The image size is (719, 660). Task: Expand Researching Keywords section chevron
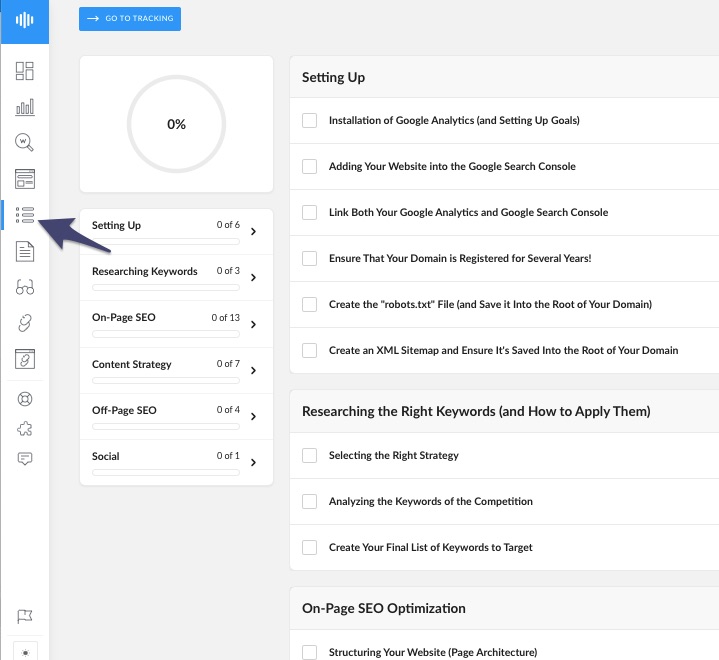[x=253, y=277]
